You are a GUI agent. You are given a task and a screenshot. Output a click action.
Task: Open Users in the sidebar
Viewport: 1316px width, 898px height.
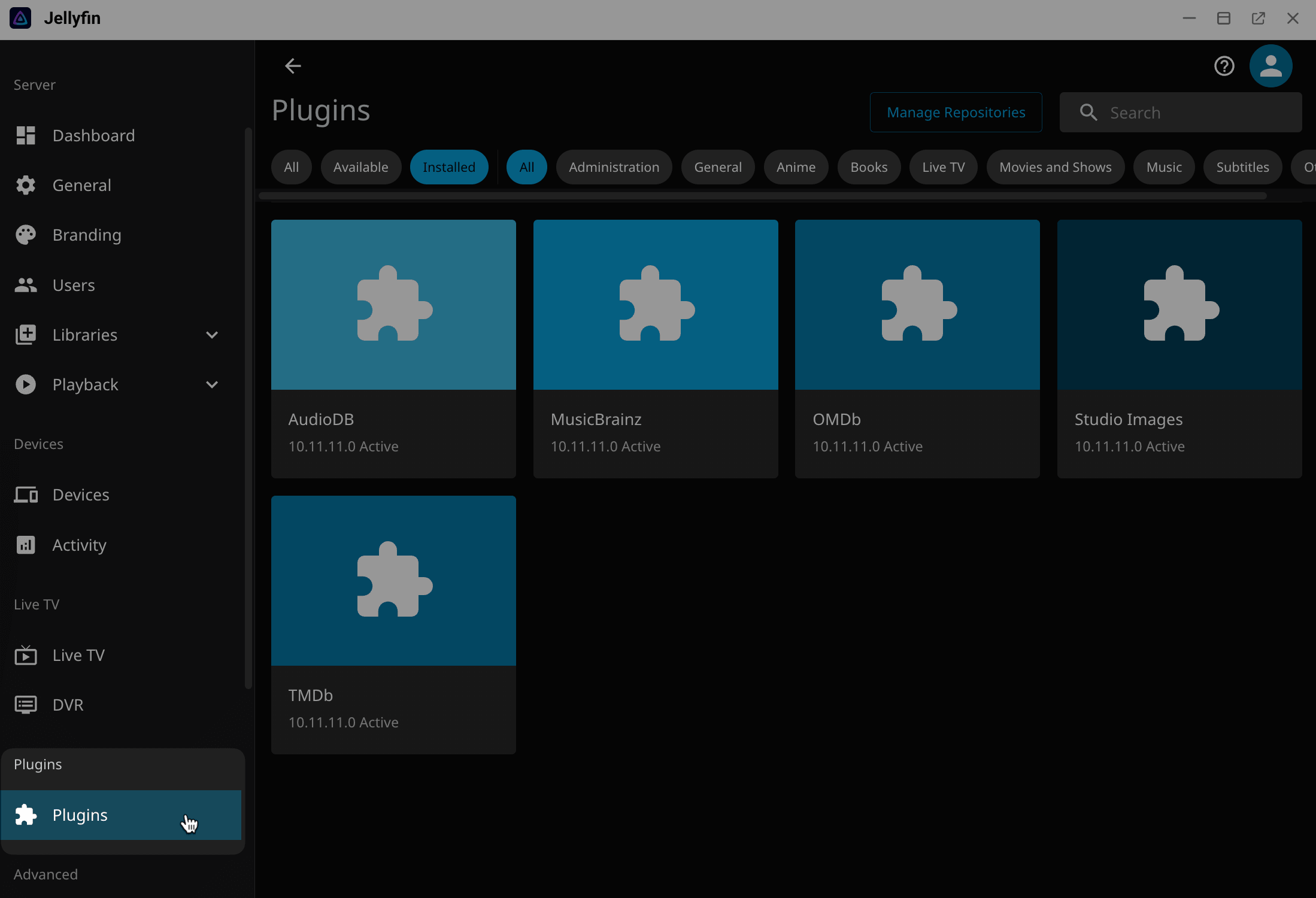(120, 285)
